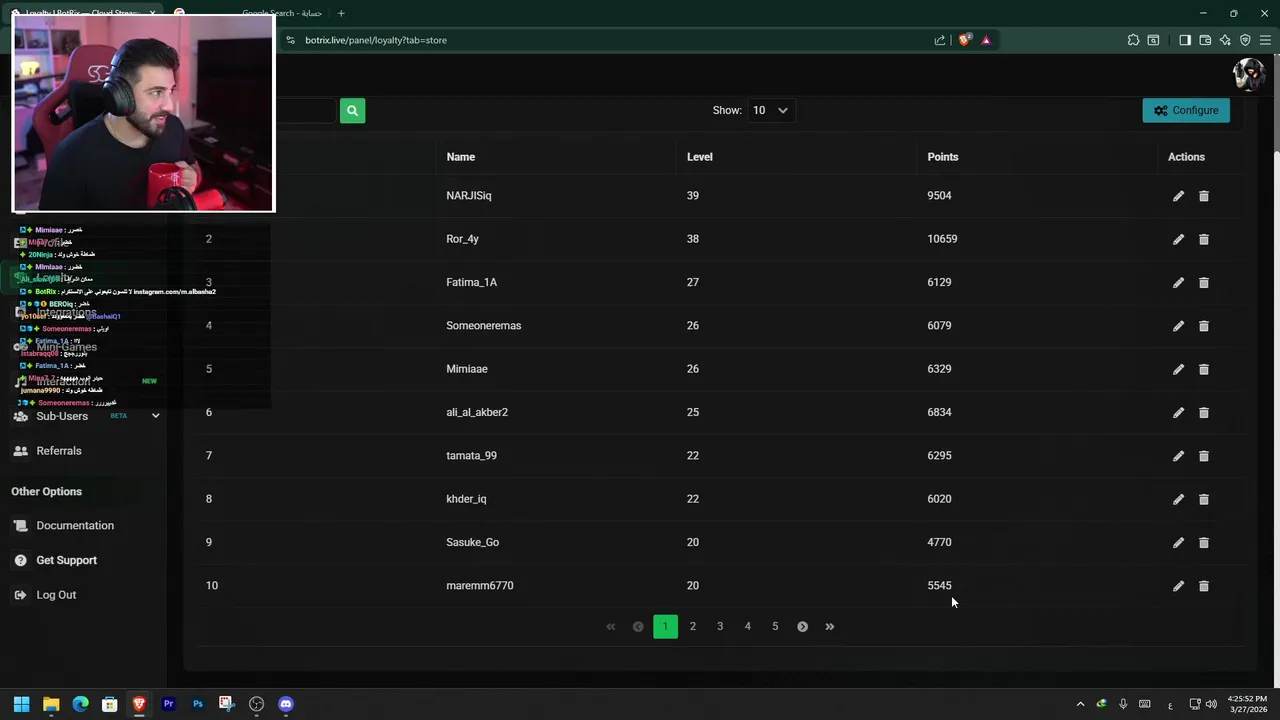The width and height of the screenshot is (1280, 720).
Task: Delete Mimiaae's row
Action: (1204, 369)
